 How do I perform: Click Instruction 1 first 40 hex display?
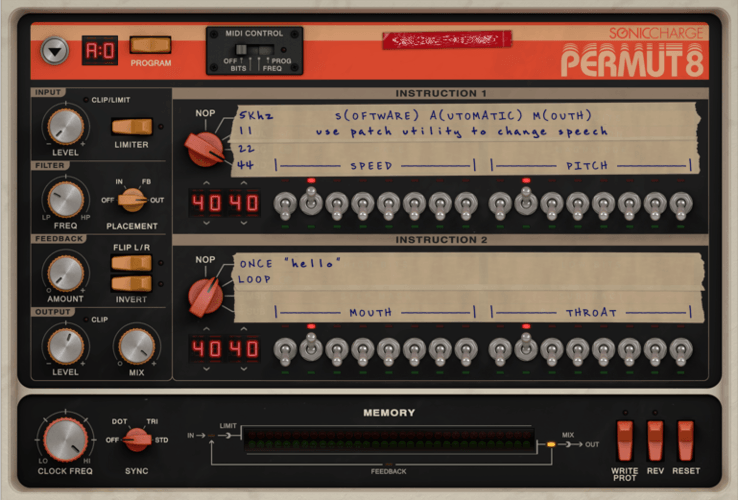(x=206, y=203)
